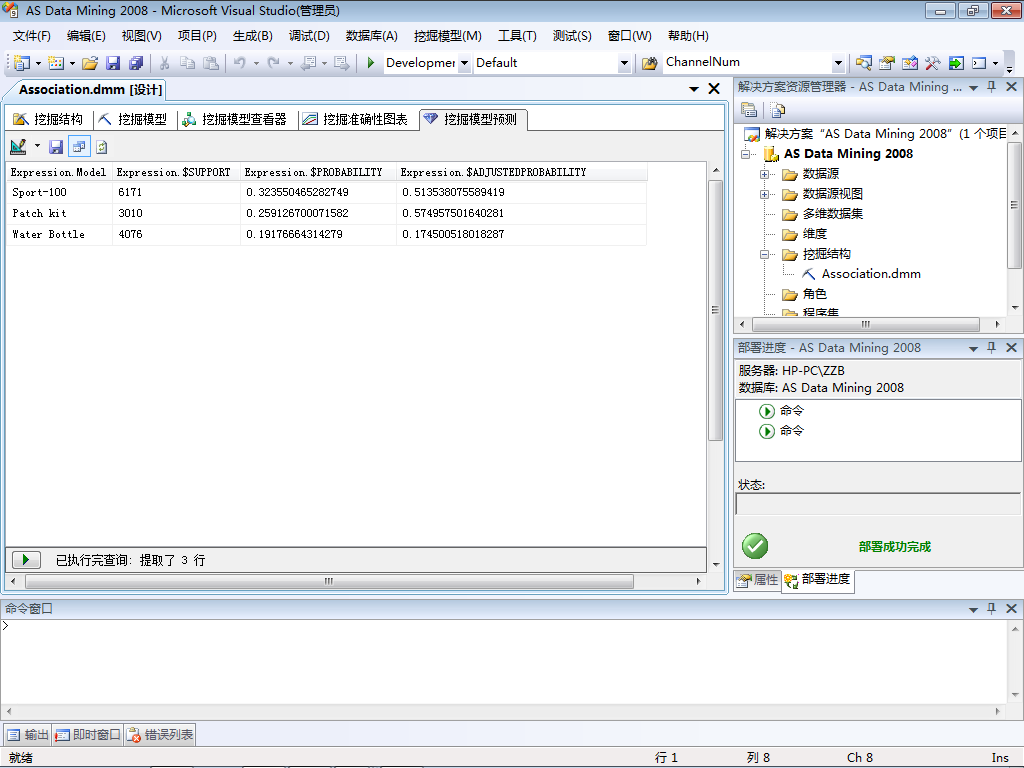Select the 维度 folder in tree
Viewport: 1024px width, 768px height.
(x=814, y=234)
